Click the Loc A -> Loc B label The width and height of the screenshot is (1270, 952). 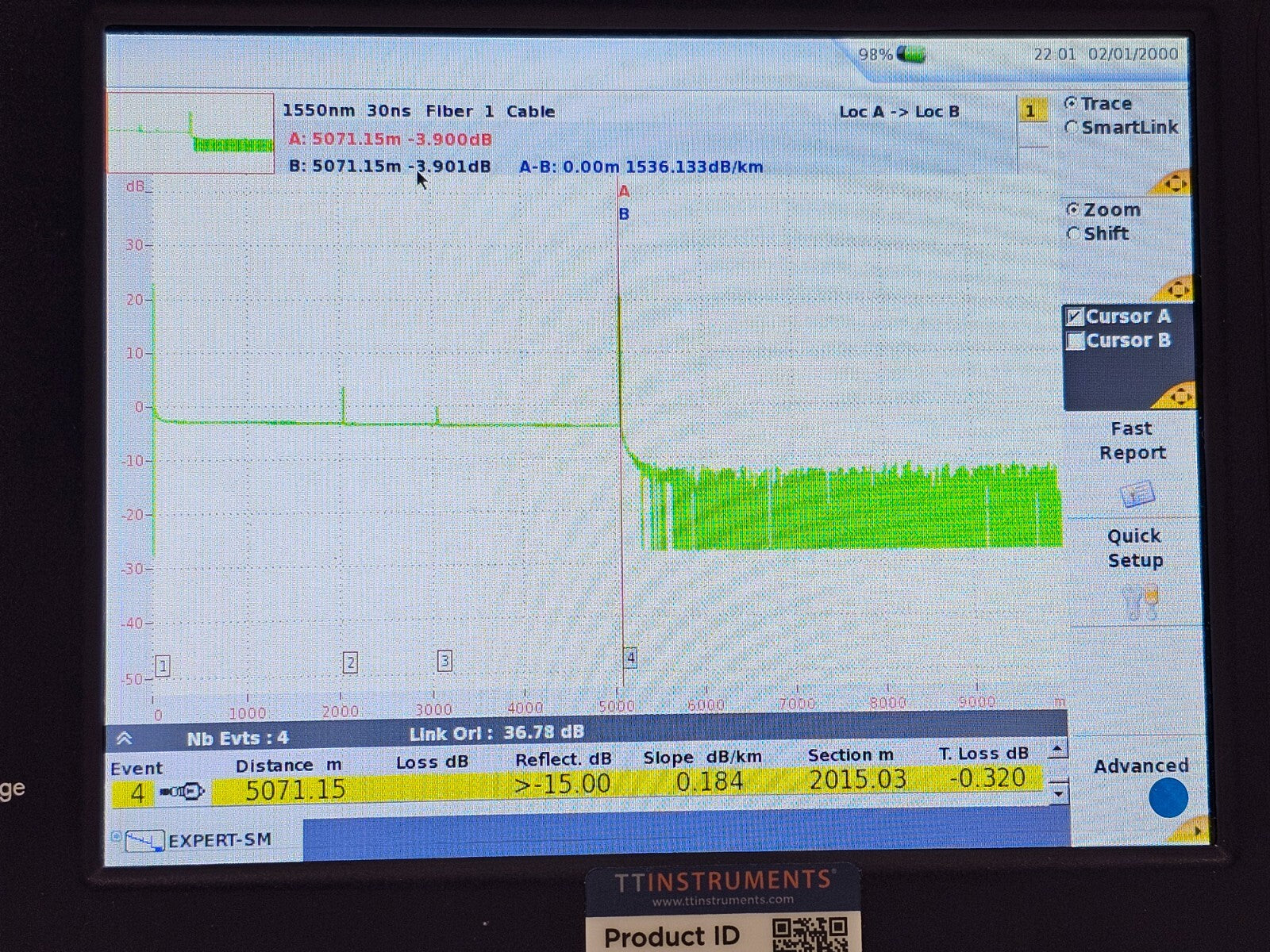point(901,112)
